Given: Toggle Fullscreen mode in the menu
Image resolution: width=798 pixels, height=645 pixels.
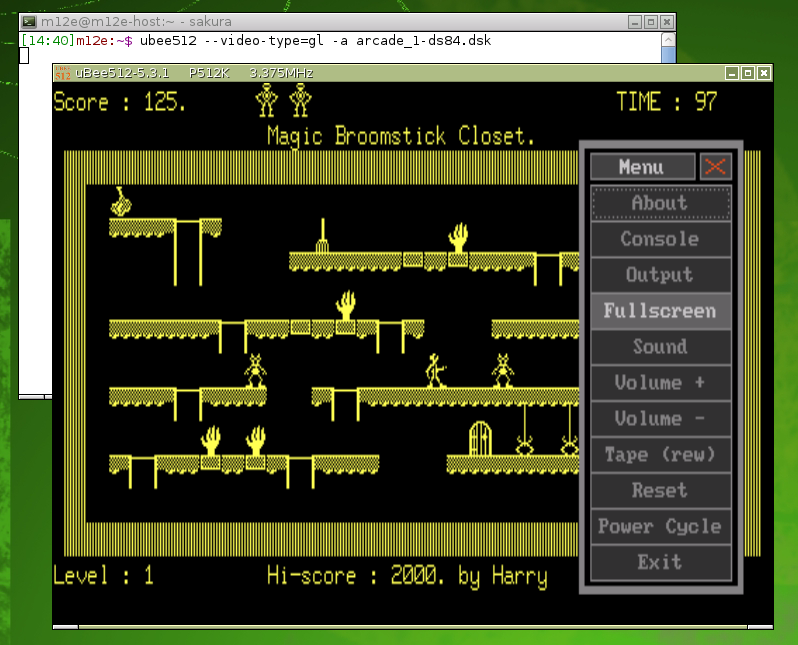Looking at the screenshot, I should [x=660, y=311].
